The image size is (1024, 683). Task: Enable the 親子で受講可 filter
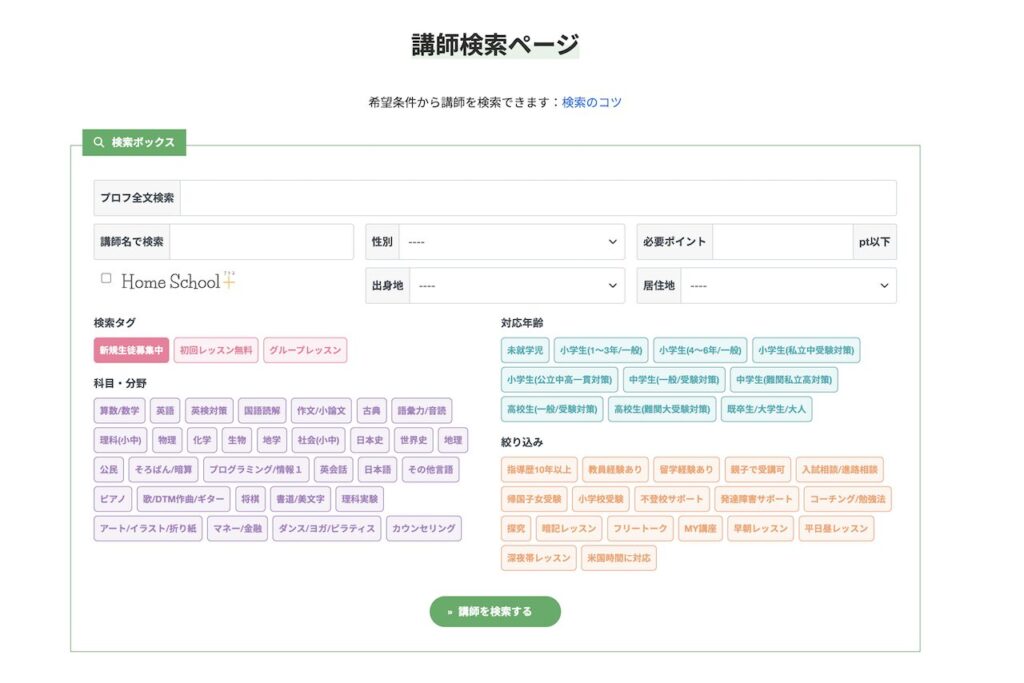[758, 469]
